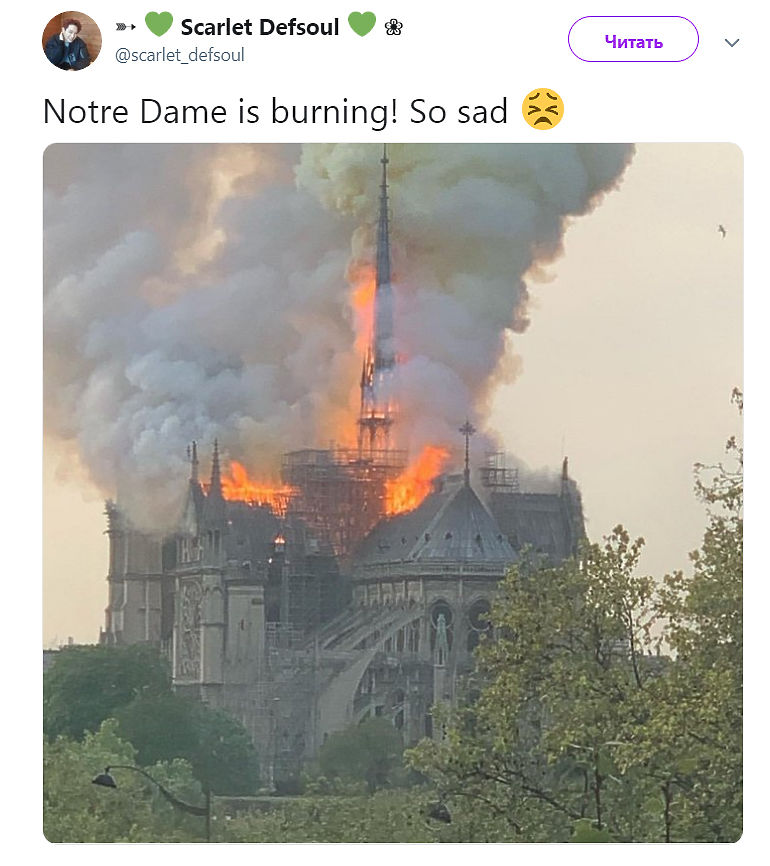
Task: Click the sad face emoji in tweet
Action: 543,110
